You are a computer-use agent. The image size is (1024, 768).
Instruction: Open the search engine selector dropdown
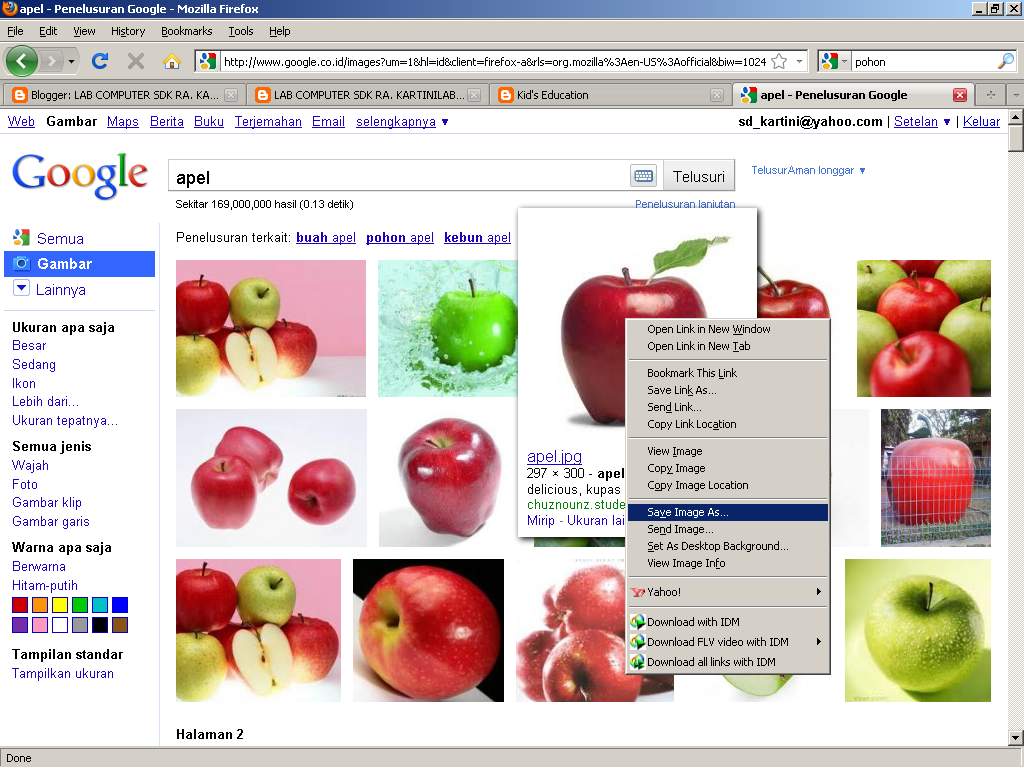[844, 61]
